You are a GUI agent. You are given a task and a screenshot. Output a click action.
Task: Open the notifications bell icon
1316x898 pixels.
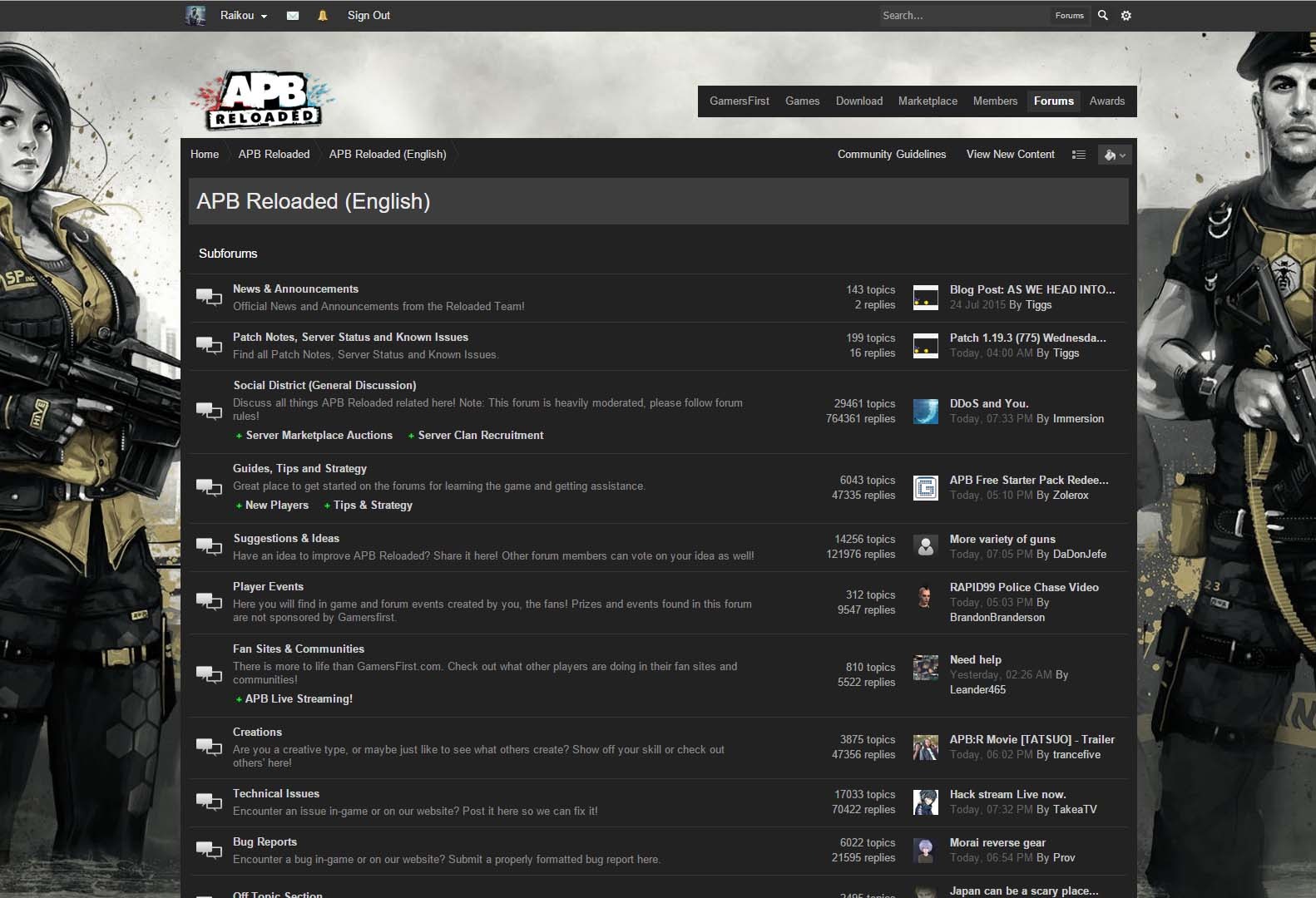click(x=323, y=16)
